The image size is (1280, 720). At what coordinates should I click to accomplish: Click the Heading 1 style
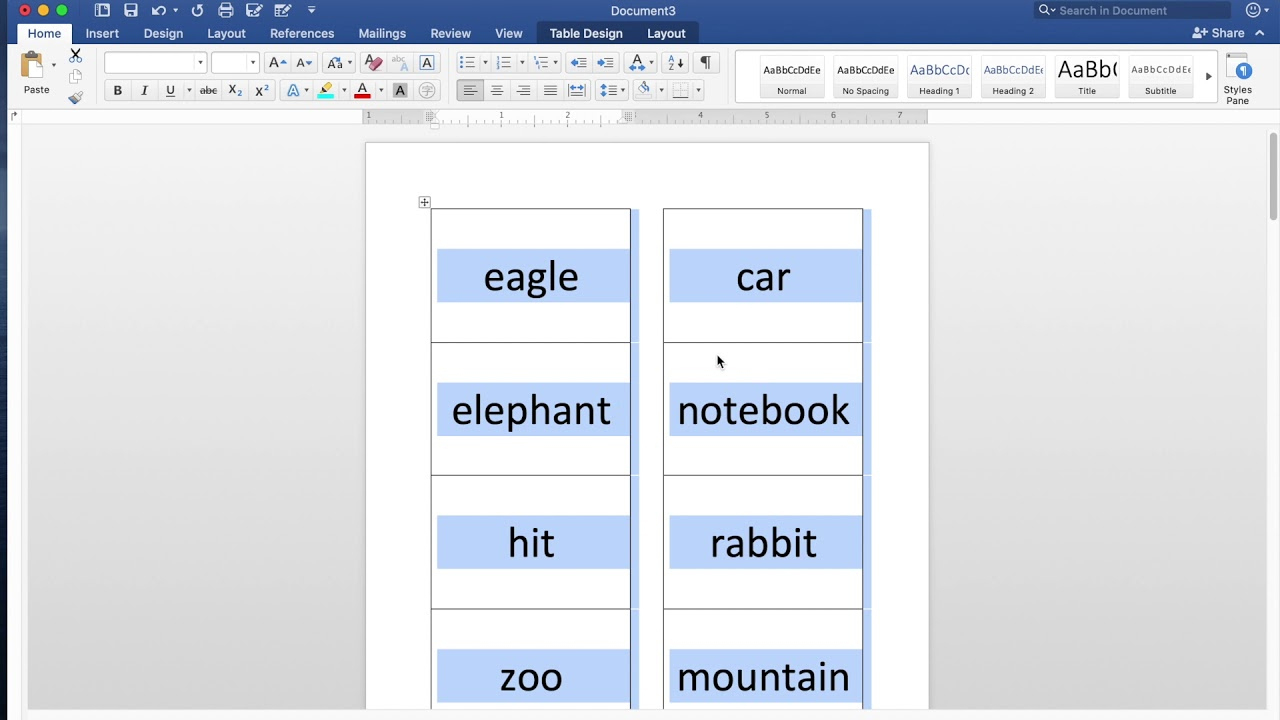click(x=939, y=75)
